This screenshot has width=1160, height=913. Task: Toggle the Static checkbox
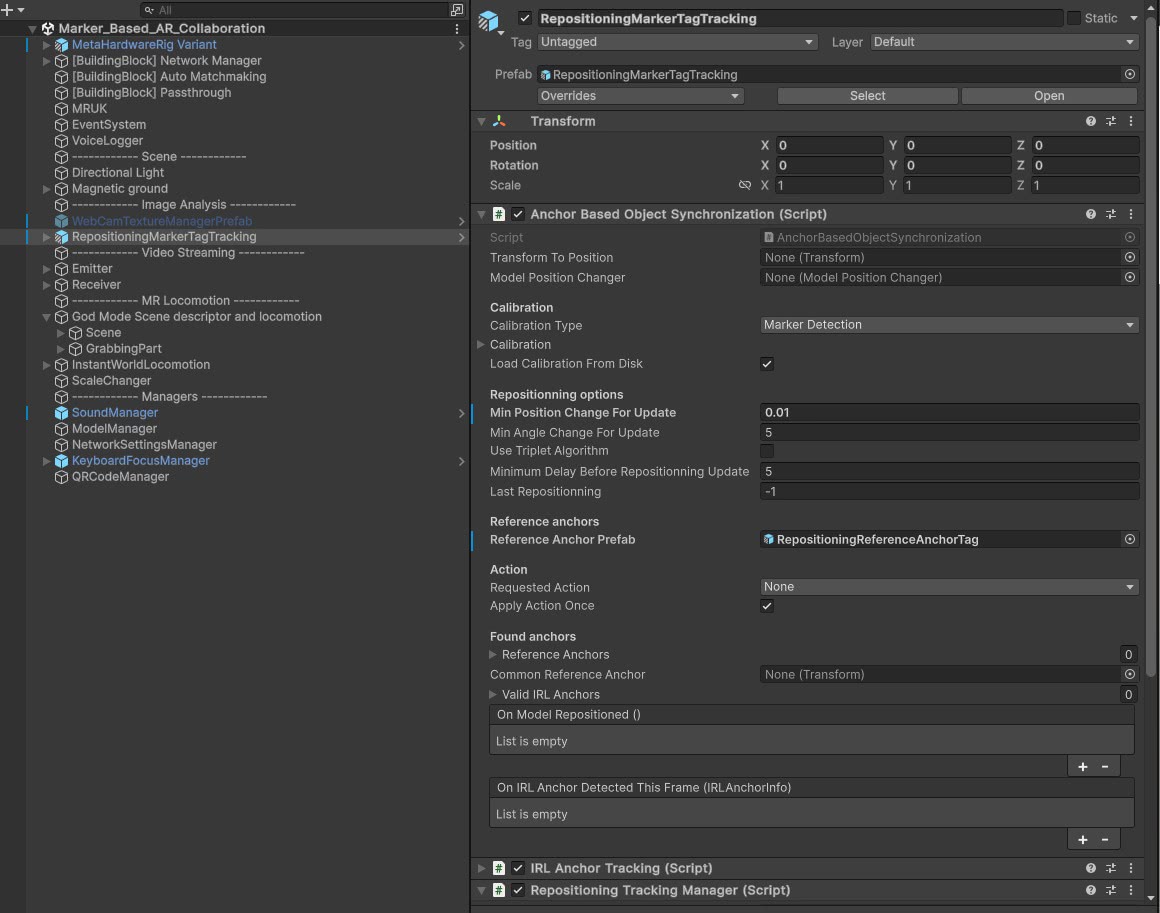(x=1074, y=18)
